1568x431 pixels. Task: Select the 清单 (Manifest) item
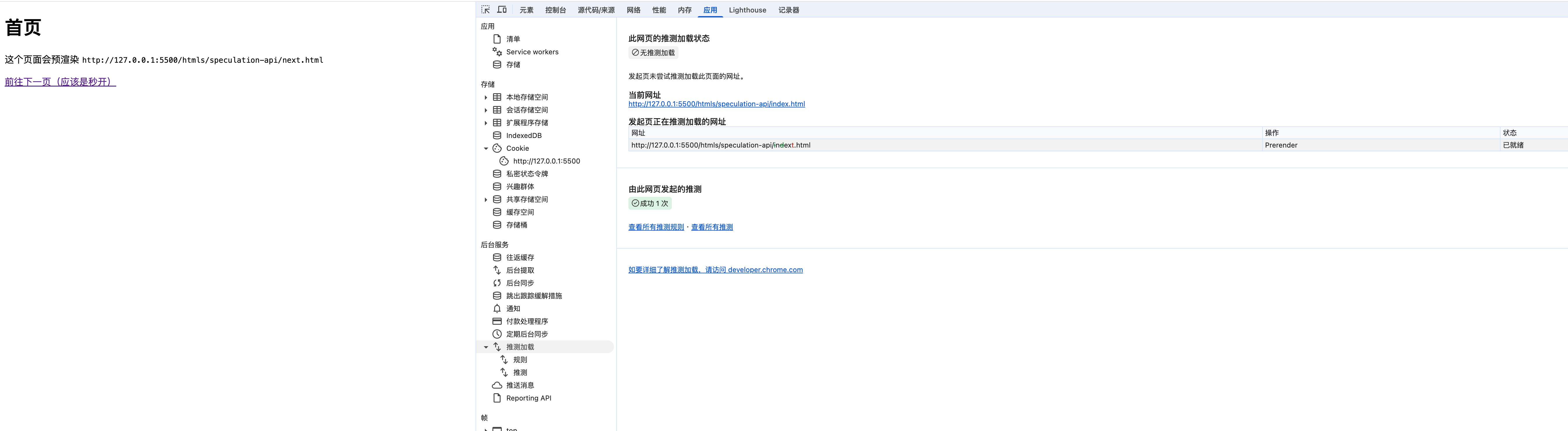click(x=513, y=39)
